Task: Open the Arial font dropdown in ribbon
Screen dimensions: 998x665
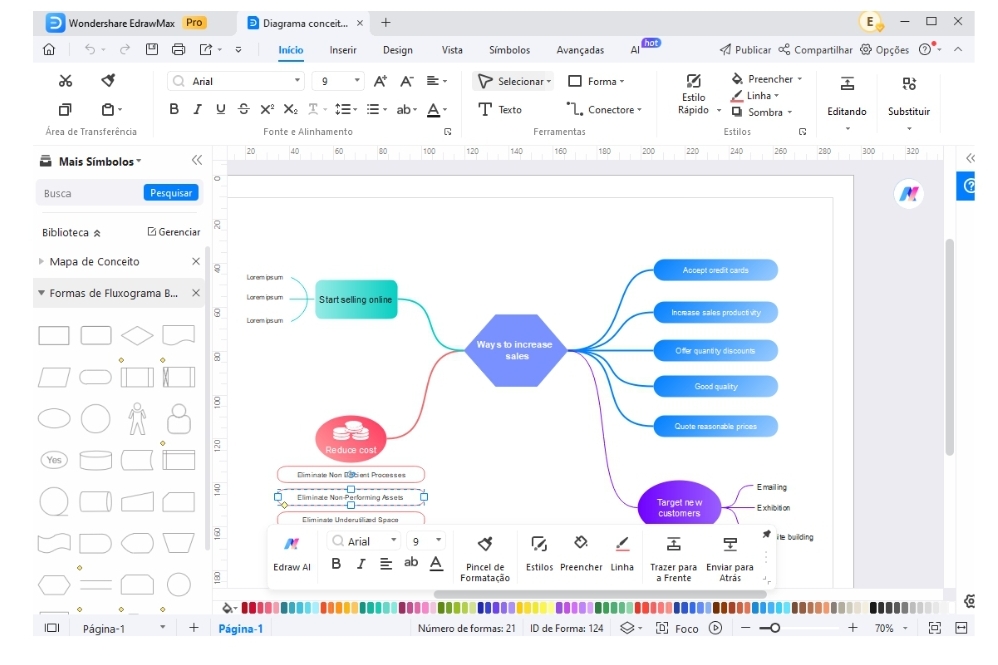Action: [298, 81]
